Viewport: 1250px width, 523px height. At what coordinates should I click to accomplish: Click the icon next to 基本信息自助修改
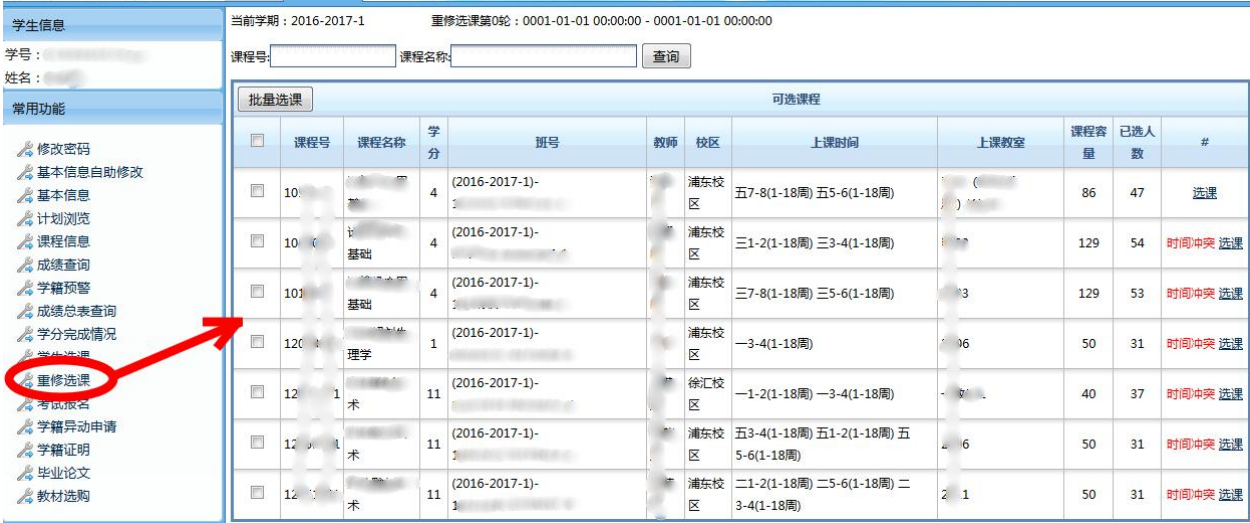point(26,172)
